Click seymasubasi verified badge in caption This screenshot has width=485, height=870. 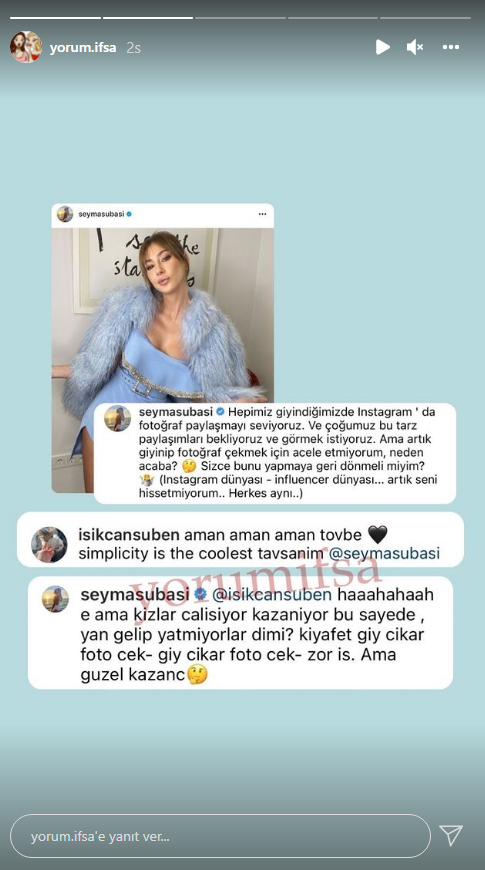[219, 412]
